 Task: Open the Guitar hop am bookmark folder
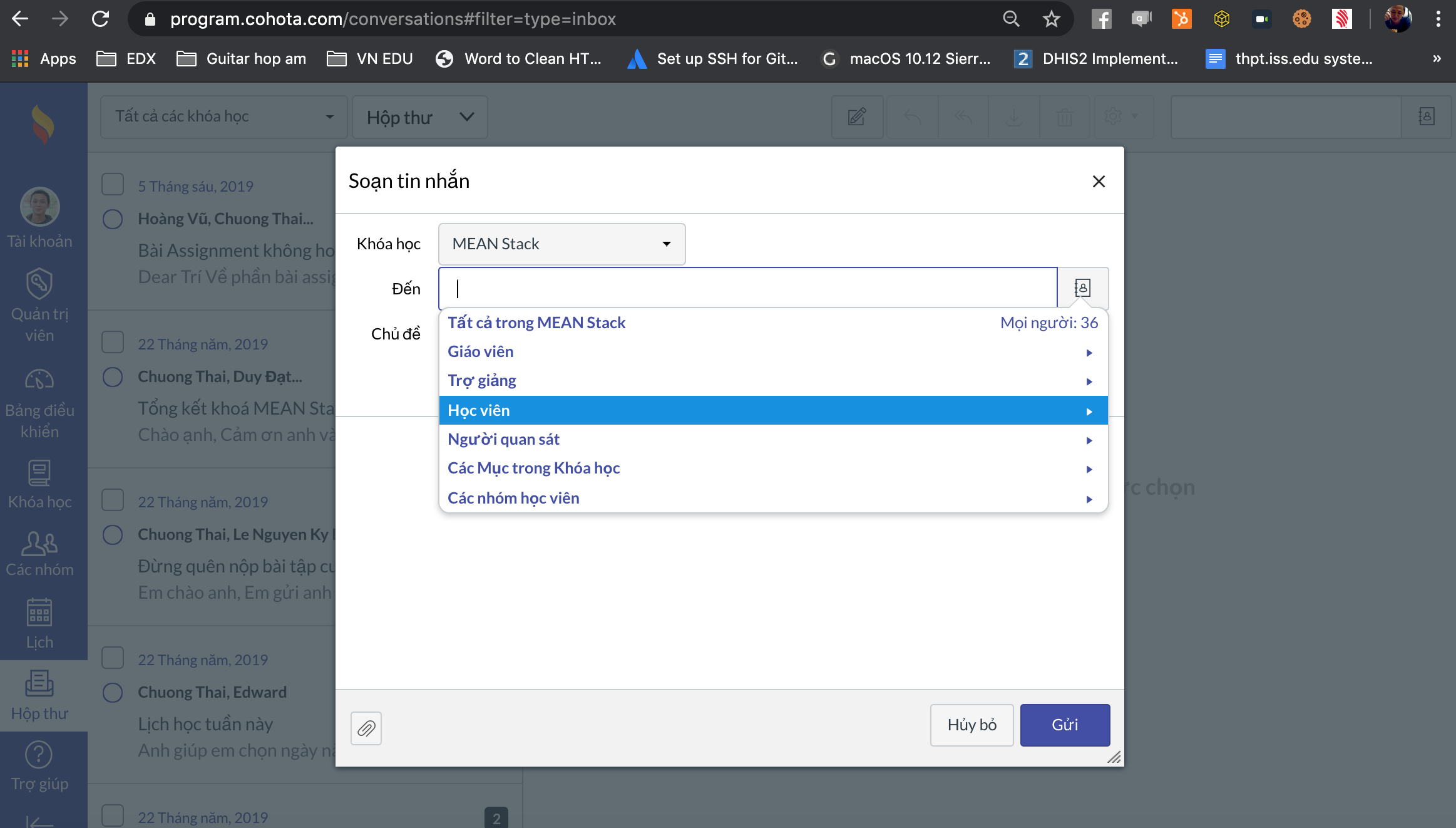pyautogui.click(x=242, y=59)
